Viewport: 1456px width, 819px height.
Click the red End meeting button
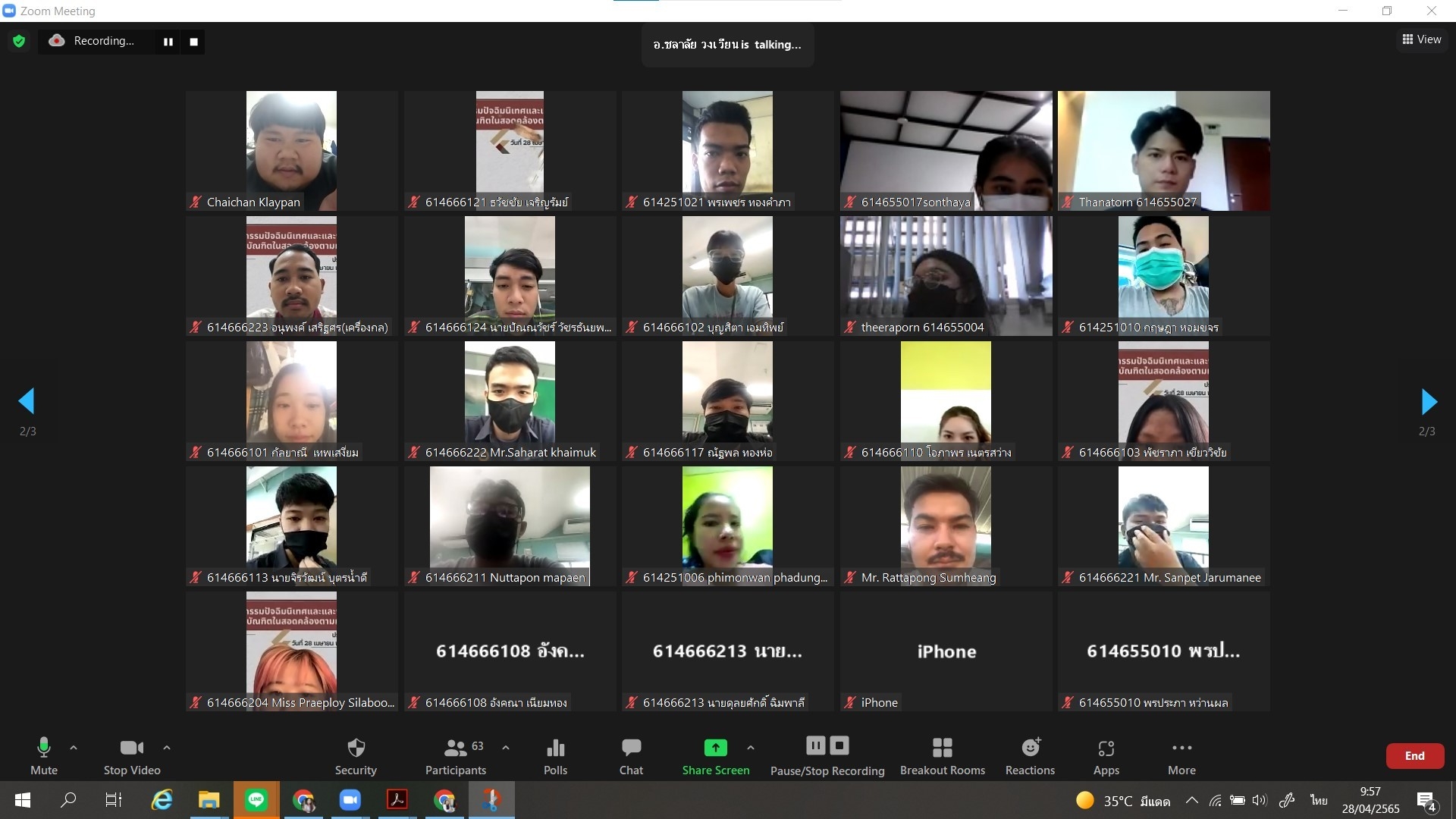click(1414, 755)
